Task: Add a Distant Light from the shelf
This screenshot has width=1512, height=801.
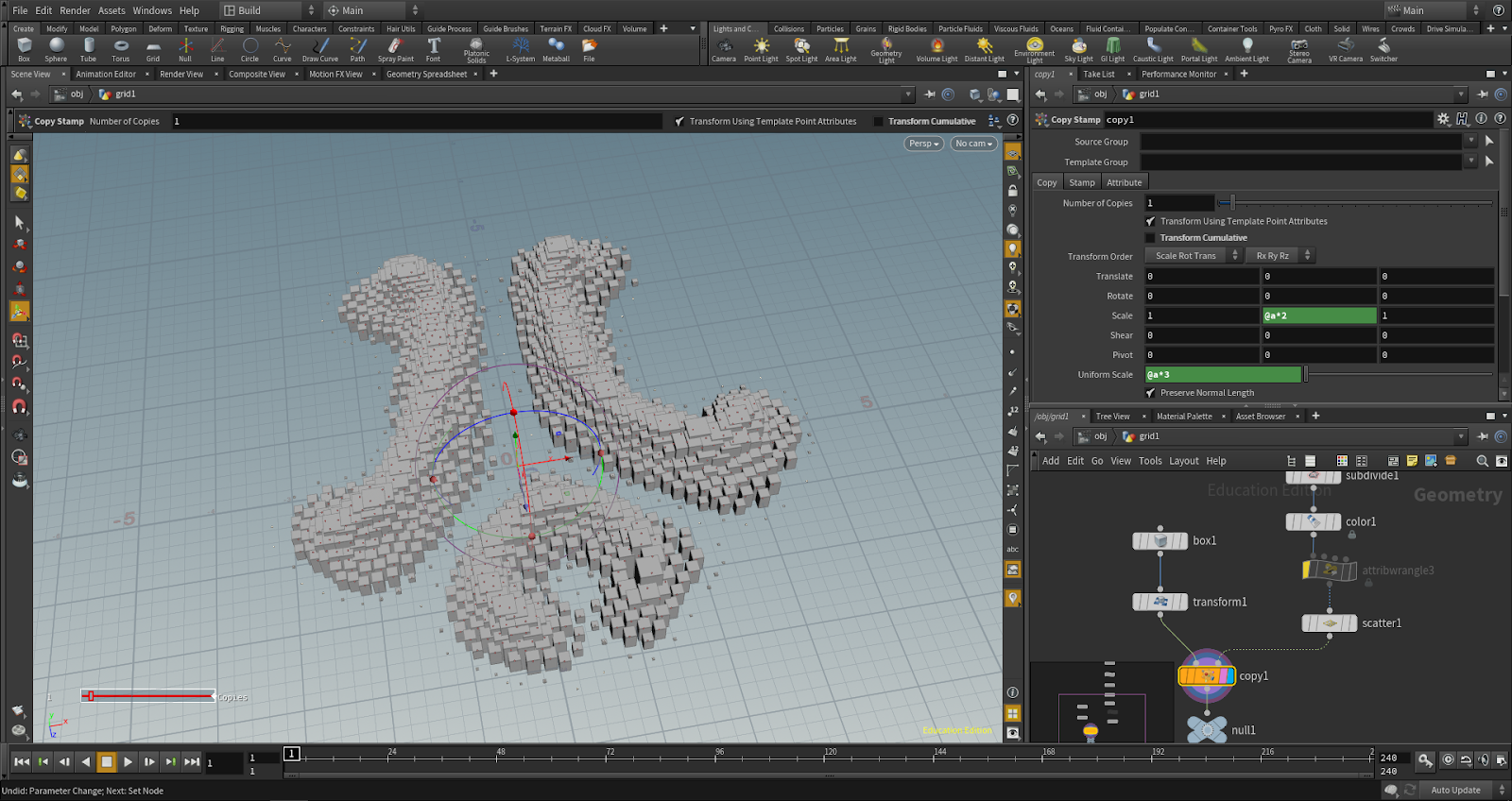Action: [x=985, y=49]
